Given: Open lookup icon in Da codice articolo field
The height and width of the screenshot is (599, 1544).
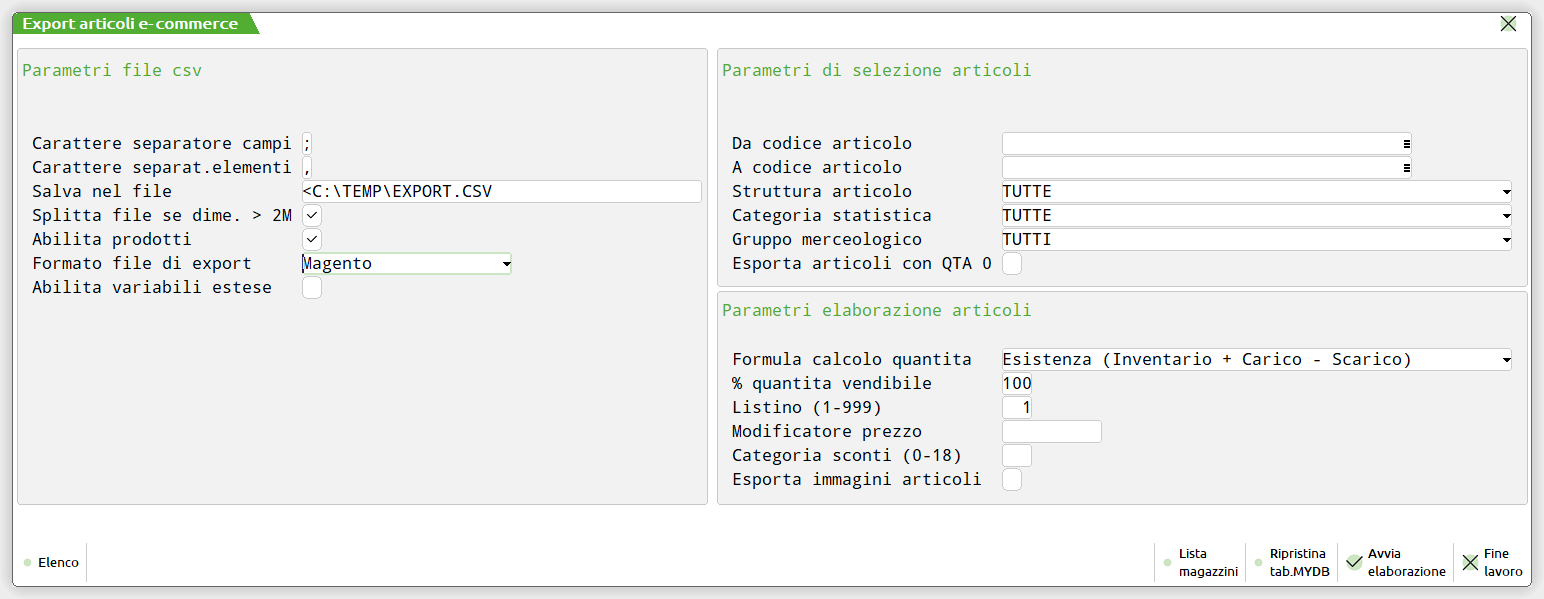Looking at the screenshot, I should pyautogui.click(x=1406, y=143).
